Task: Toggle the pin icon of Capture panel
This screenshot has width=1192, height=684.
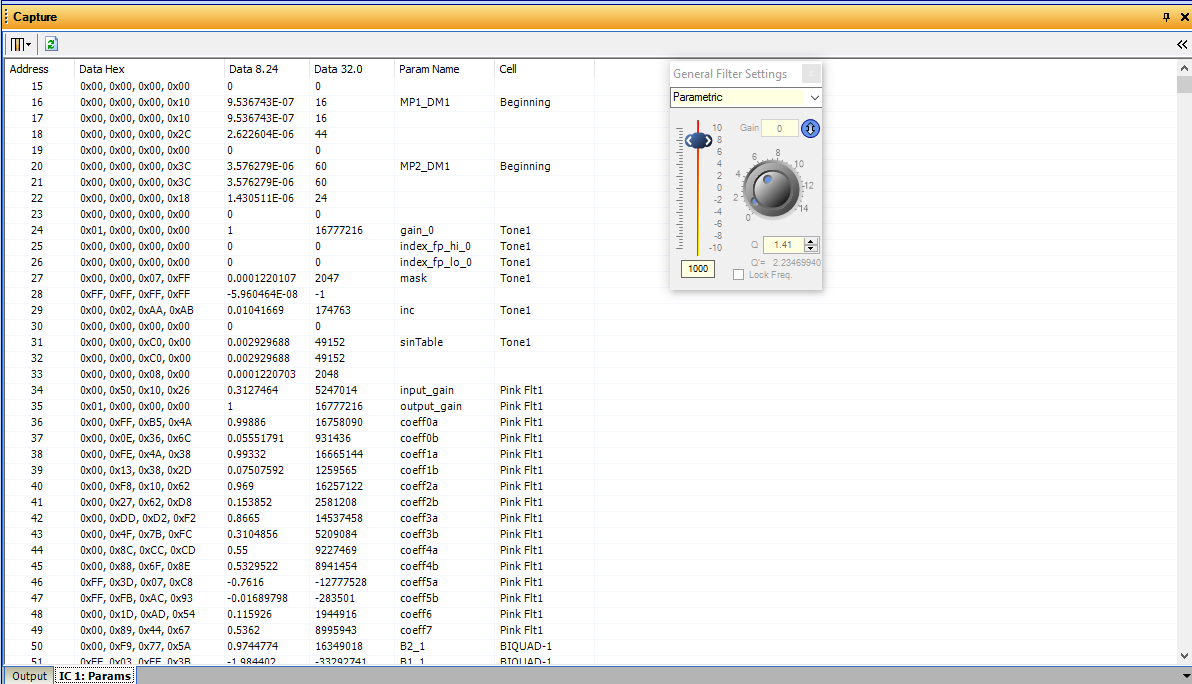Action: click(x=1167, y=17)
